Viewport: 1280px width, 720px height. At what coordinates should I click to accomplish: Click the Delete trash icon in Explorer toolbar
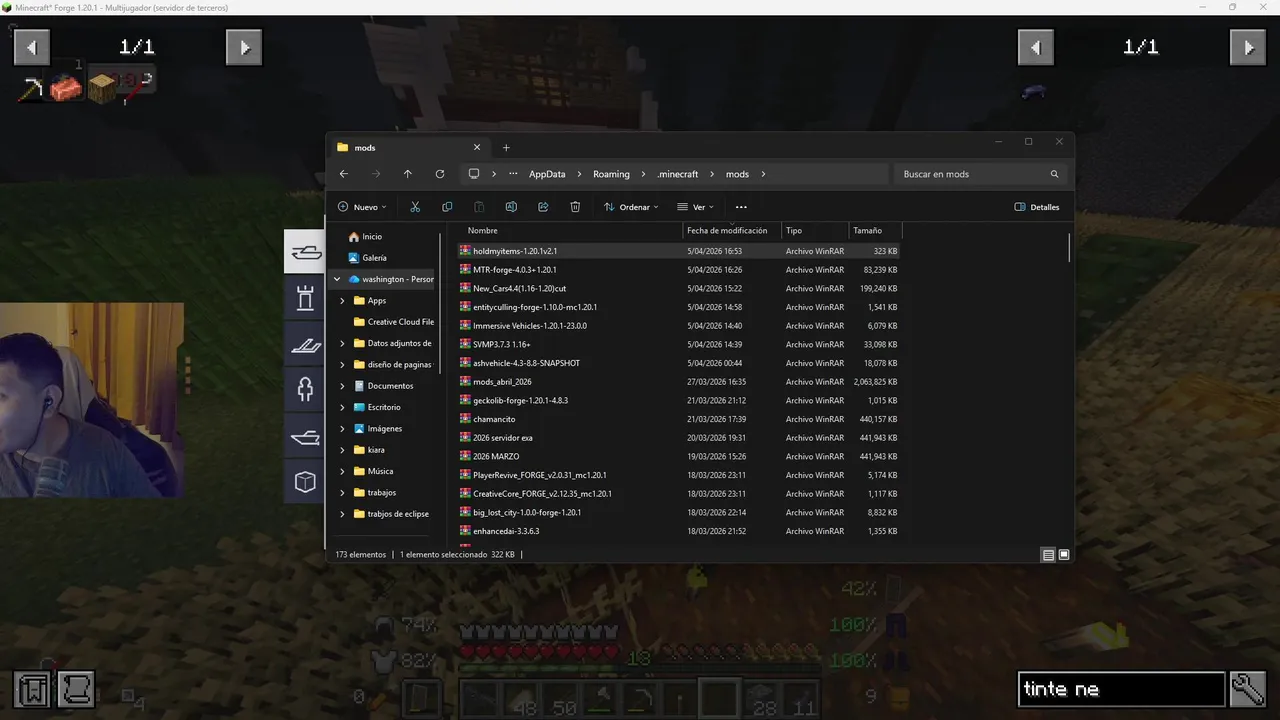tap(575, 207)
